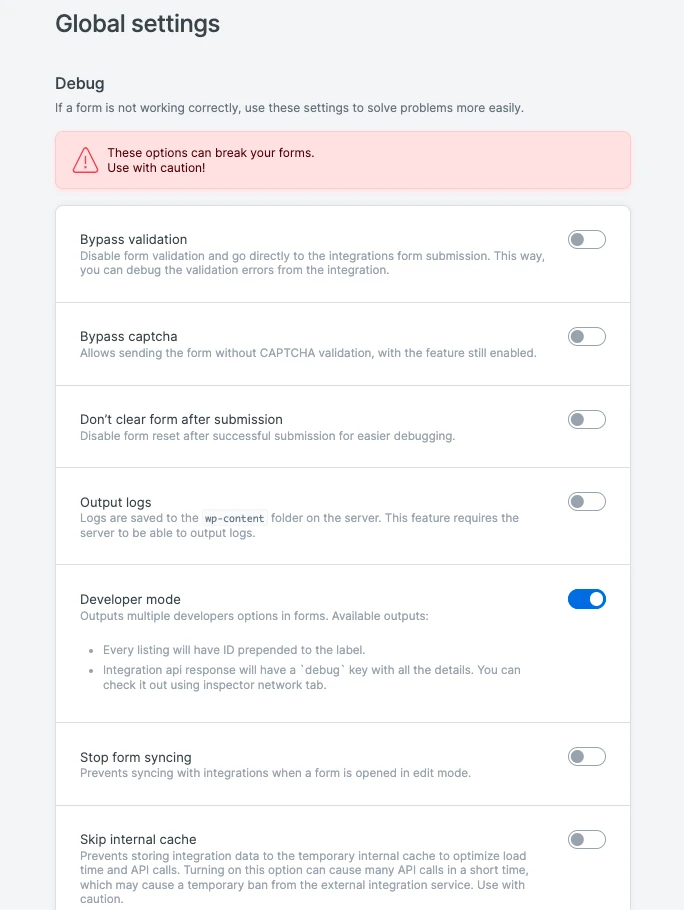Click the "Stop form syncing" title text
Screen dimensions: 684x910
(135, 757)
